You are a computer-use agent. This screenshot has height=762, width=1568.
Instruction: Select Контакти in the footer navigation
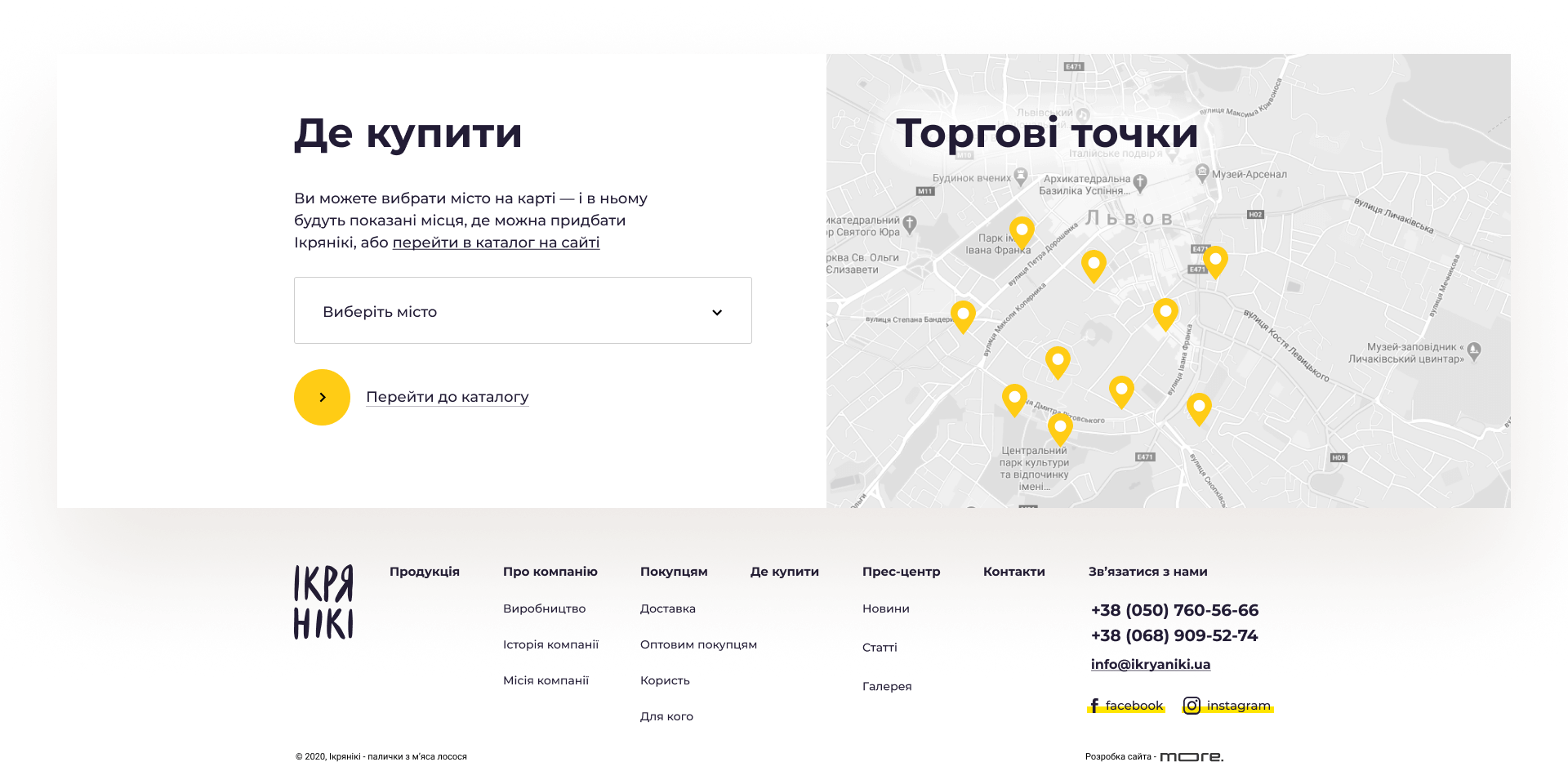[x=1013, y=572]
